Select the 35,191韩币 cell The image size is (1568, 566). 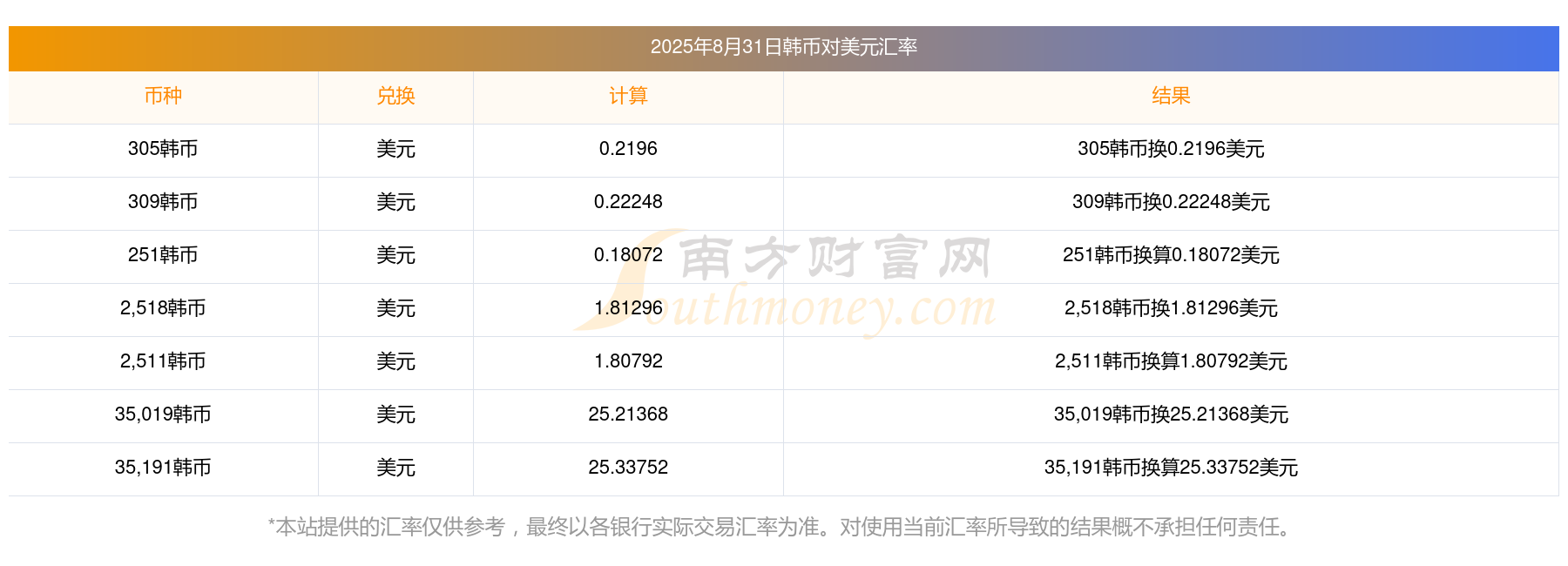click(x=163, y=468)
